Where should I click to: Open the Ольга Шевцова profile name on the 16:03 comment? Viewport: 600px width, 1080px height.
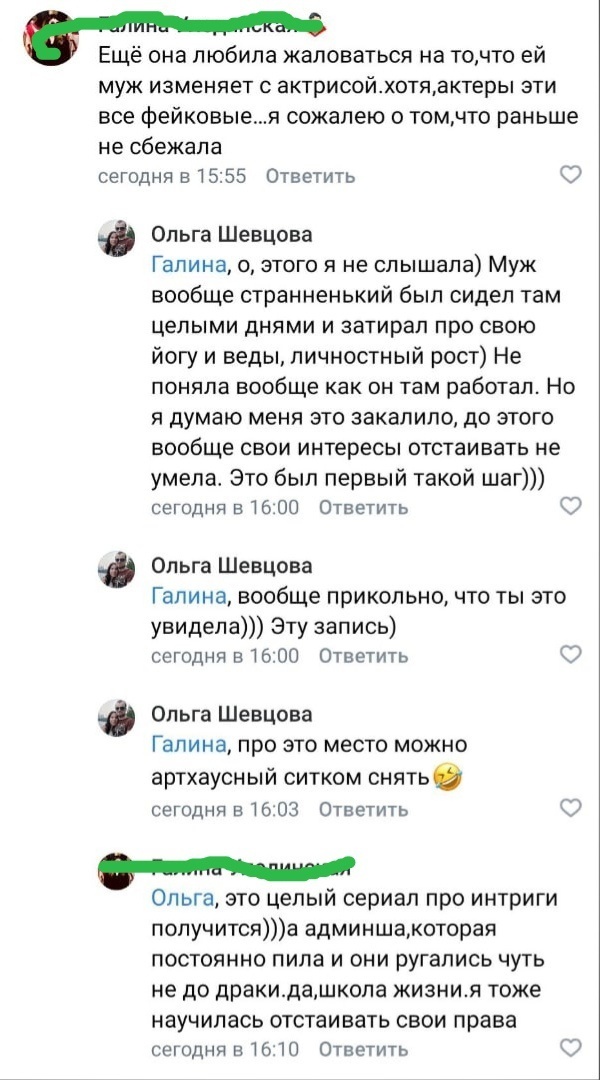[x=231, y=714]
